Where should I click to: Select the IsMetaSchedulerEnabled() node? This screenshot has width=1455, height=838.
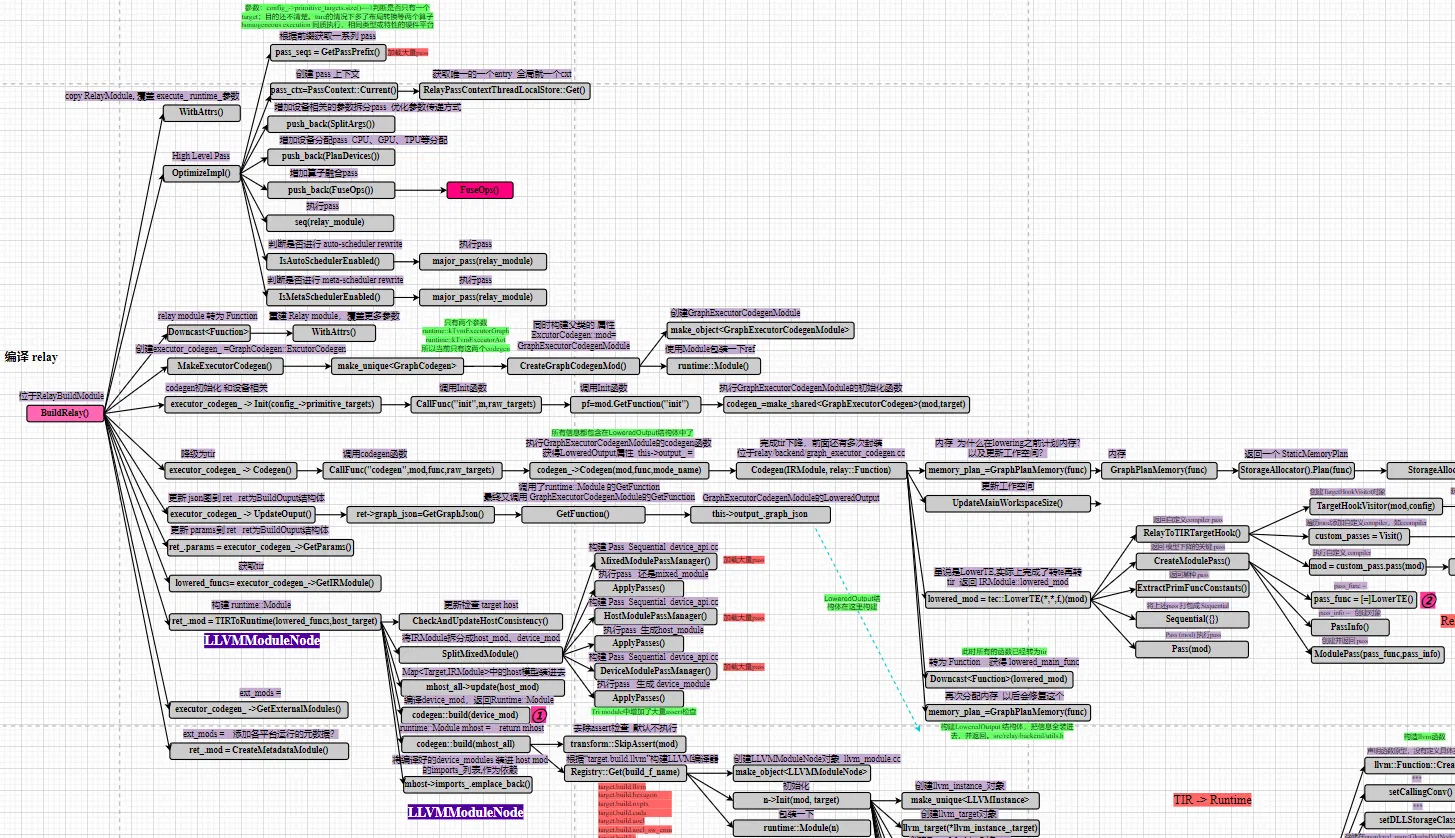click(329, 297)
